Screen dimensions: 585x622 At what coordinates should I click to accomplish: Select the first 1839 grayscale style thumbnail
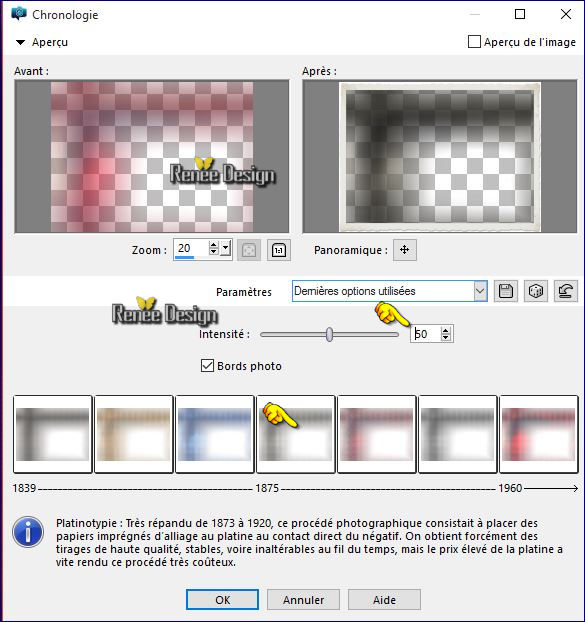(53, 434)
